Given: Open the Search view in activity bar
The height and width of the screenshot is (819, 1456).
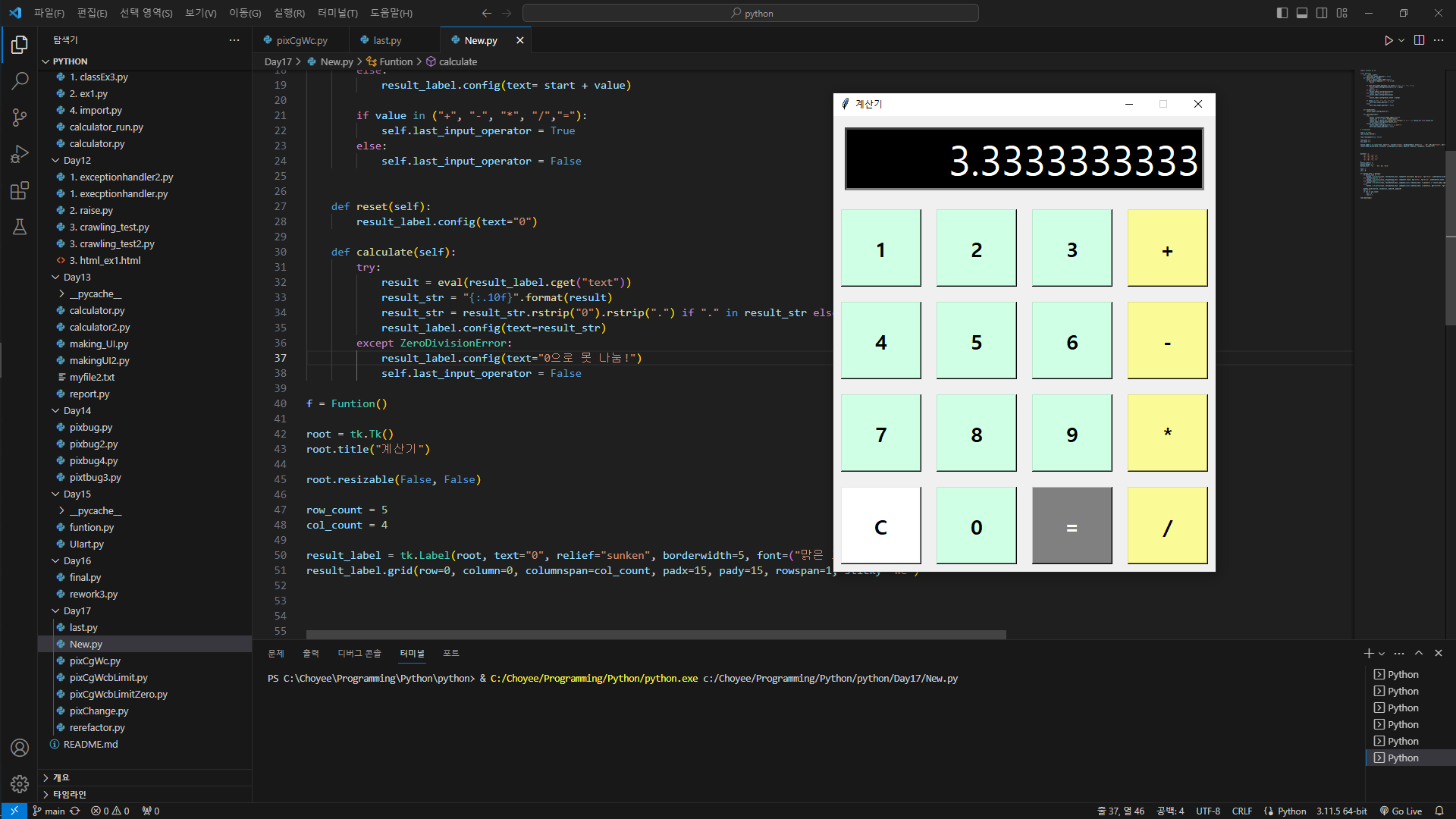Looking at the screenshot, I should pos(20,80).
